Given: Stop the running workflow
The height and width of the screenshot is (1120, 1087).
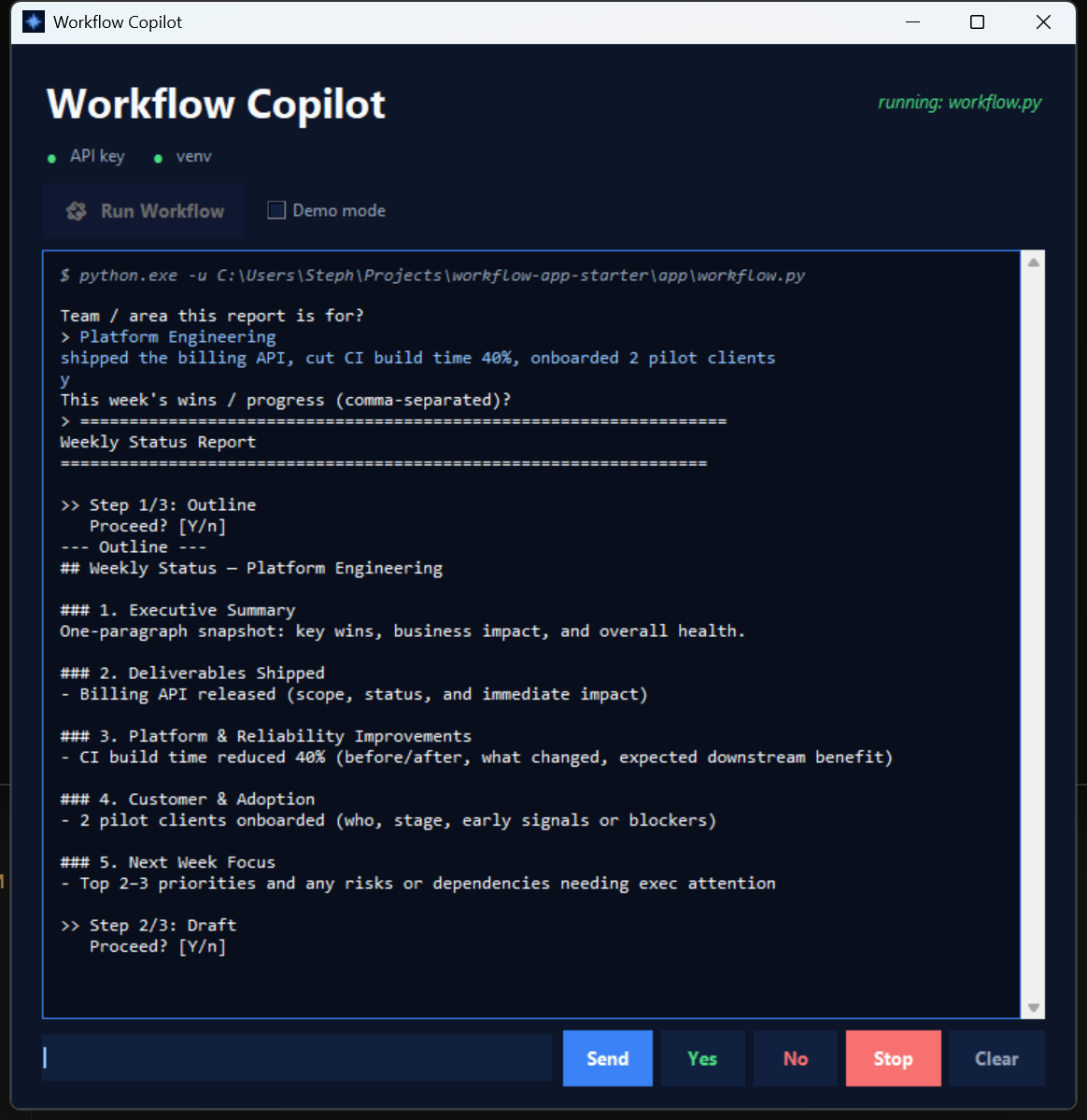Looking at the screenshot, I should 893,1057.
